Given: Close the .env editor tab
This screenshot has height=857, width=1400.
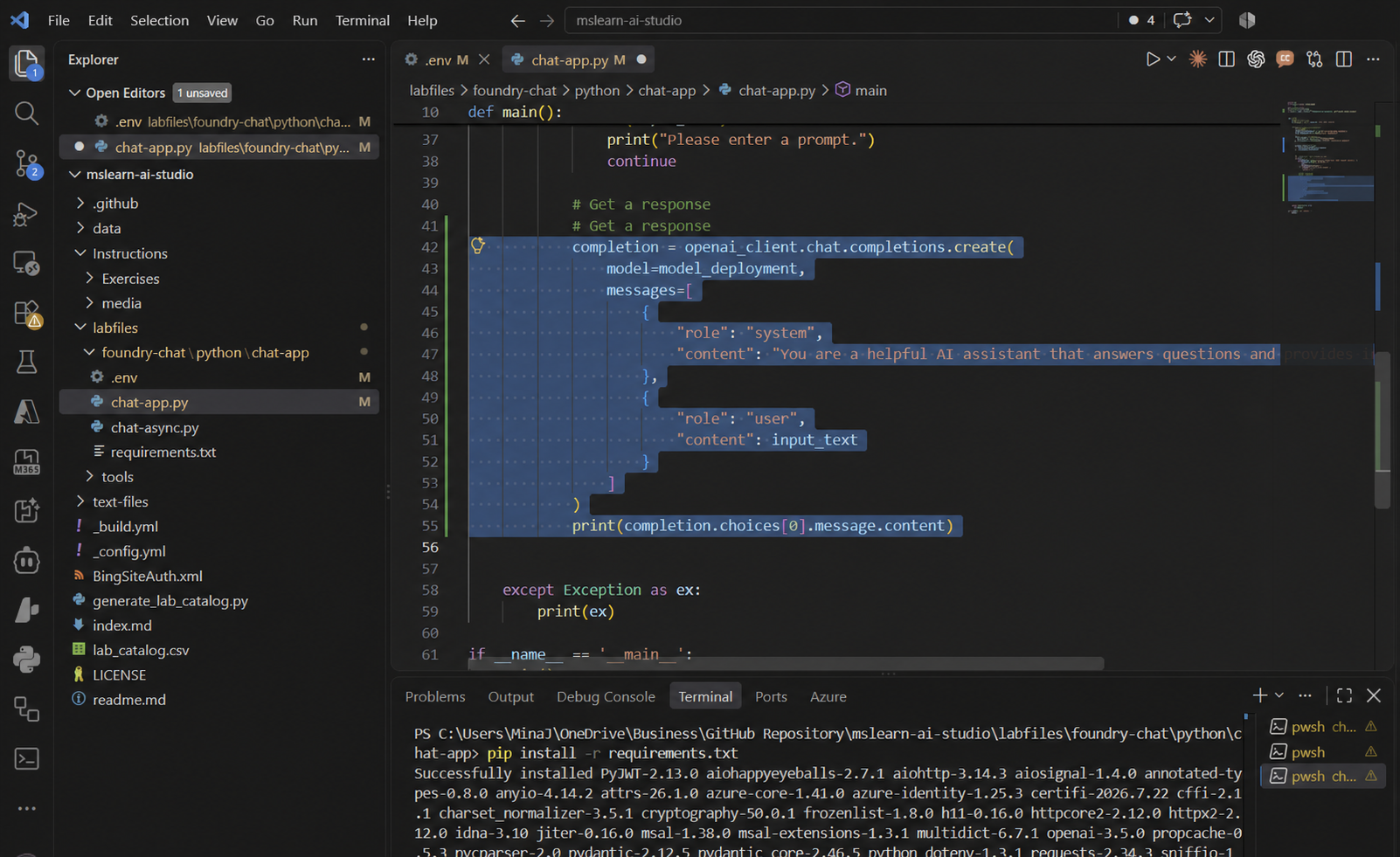Looking at the screenshot, I should pos(484,59).
